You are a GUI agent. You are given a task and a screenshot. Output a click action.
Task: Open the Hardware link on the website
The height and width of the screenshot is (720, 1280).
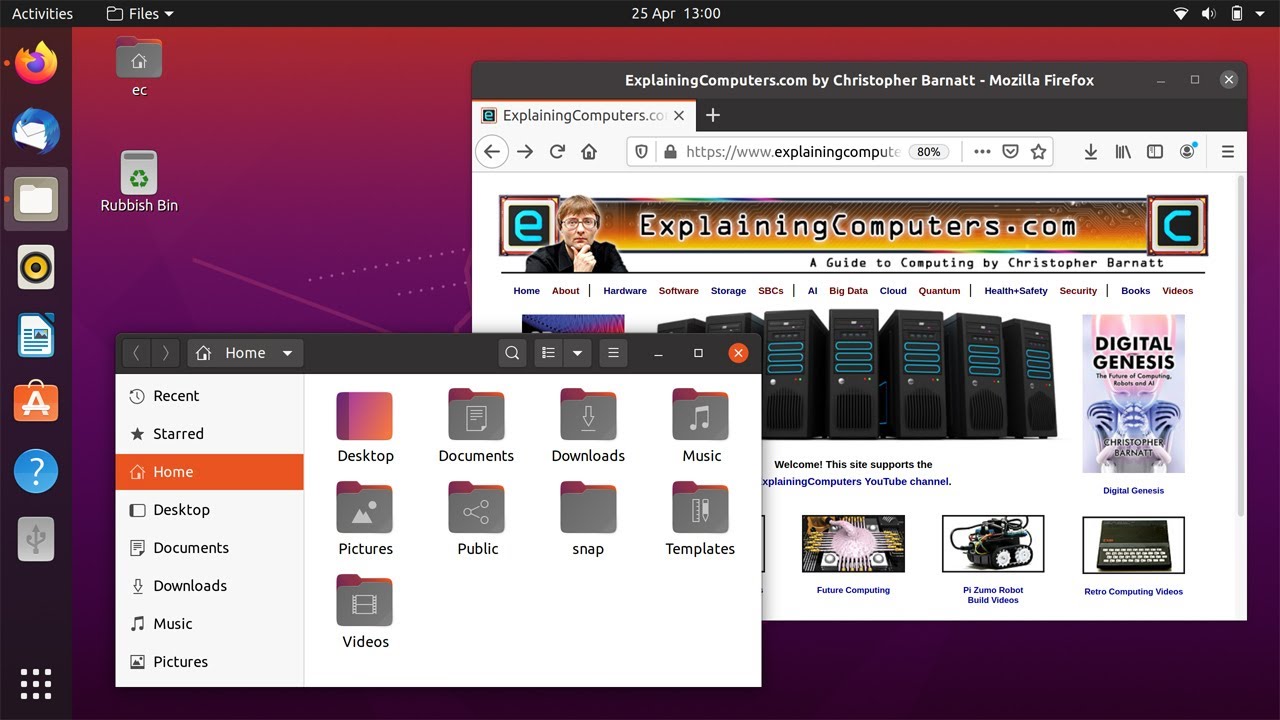pyautogui.click(x=625, y=291)
